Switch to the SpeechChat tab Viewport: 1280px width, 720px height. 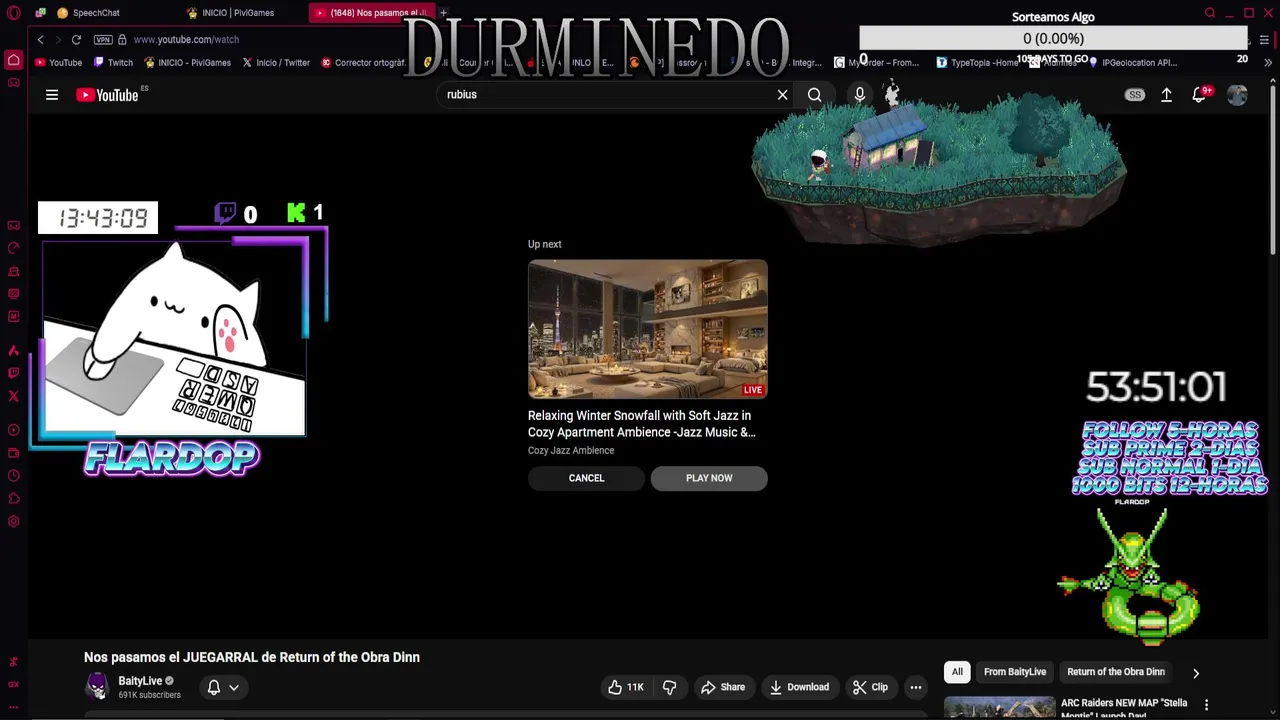88,13
